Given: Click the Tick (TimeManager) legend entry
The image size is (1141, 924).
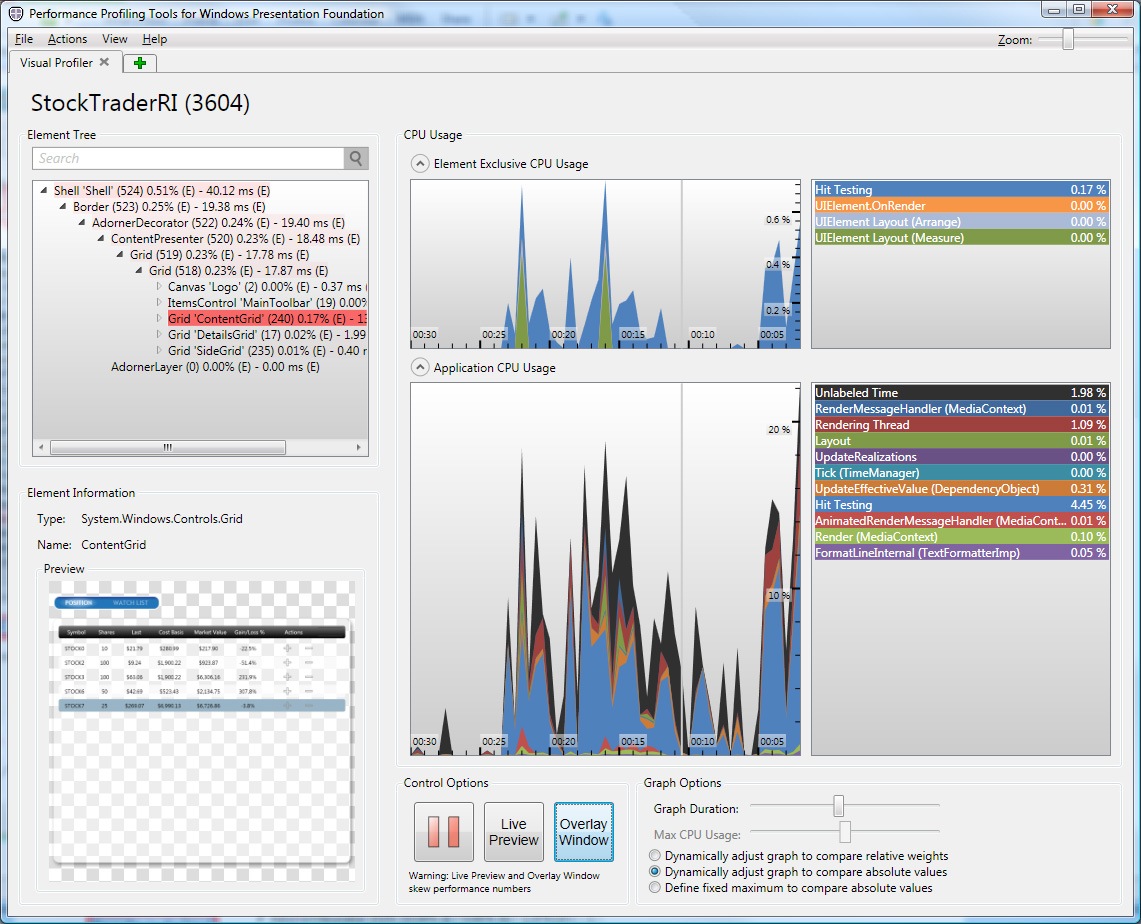Looking at the screenshot, I should 961,473.
